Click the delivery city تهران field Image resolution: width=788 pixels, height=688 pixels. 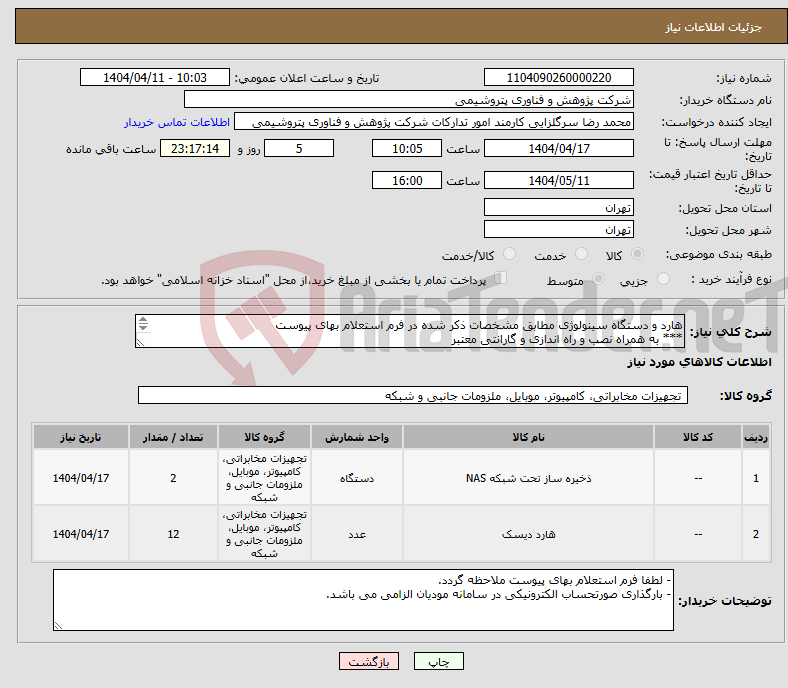click(558, 230)
